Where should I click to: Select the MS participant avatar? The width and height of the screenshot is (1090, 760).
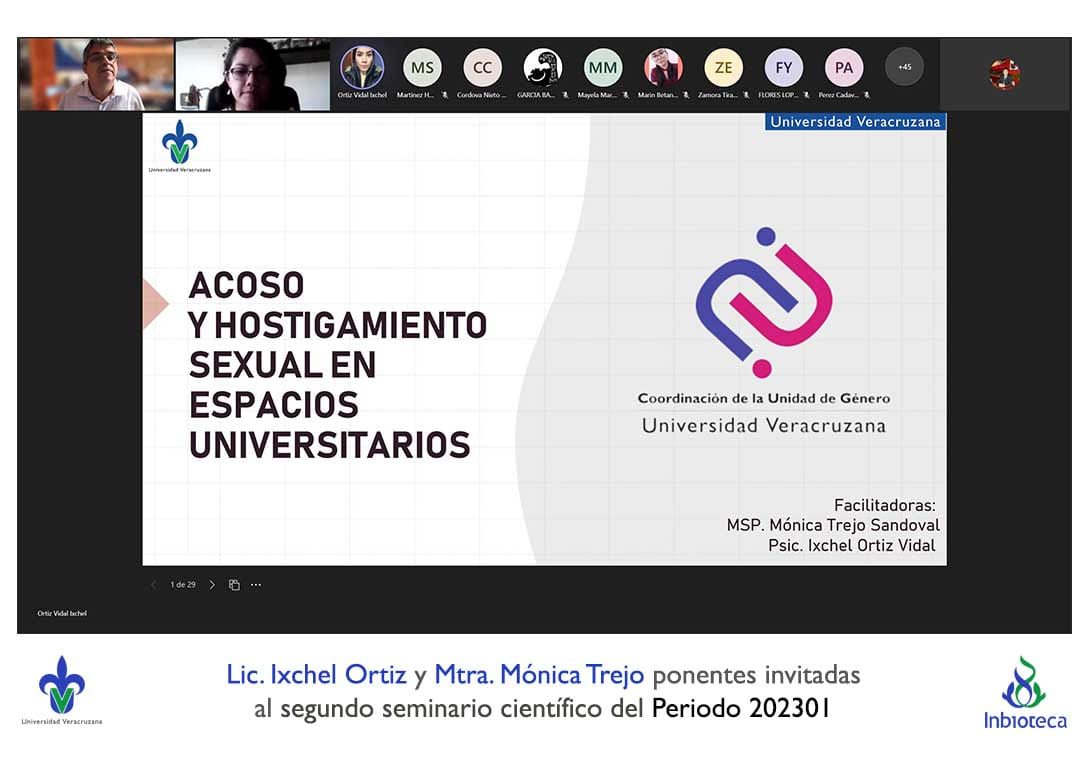point(422,68)
